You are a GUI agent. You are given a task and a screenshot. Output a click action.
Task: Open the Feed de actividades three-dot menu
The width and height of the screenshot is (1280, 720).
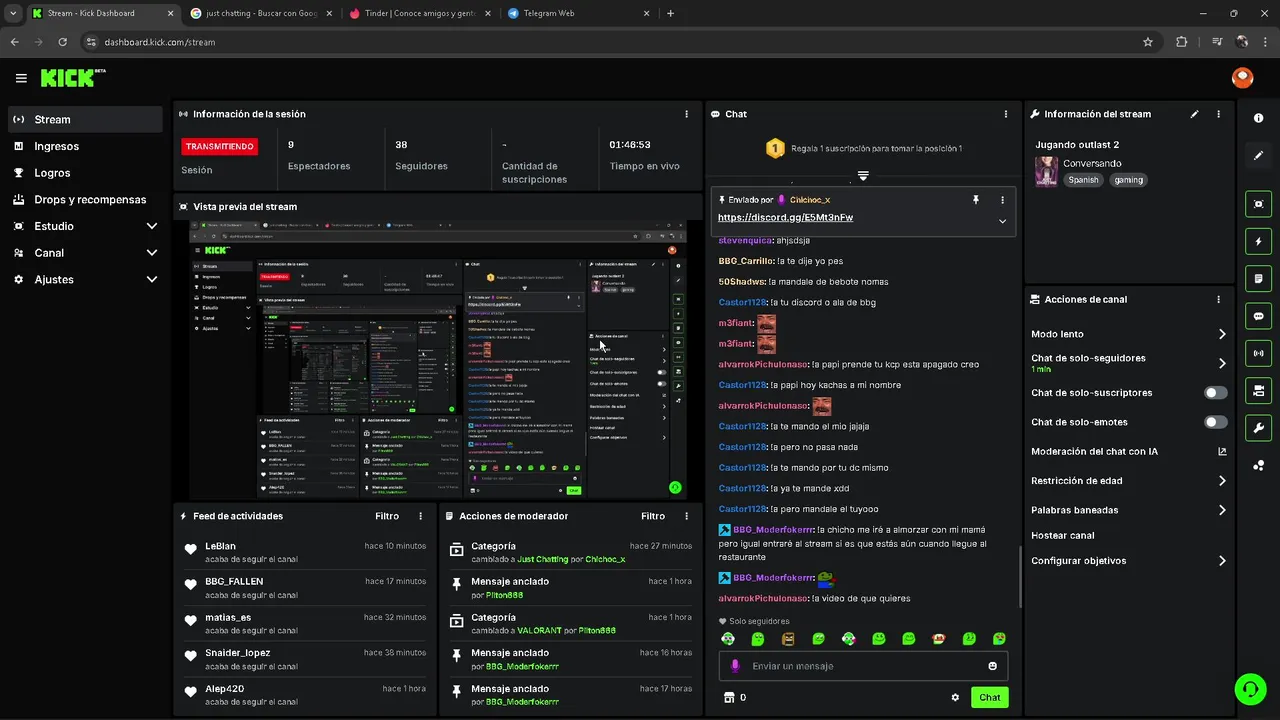tap(420, 516)
